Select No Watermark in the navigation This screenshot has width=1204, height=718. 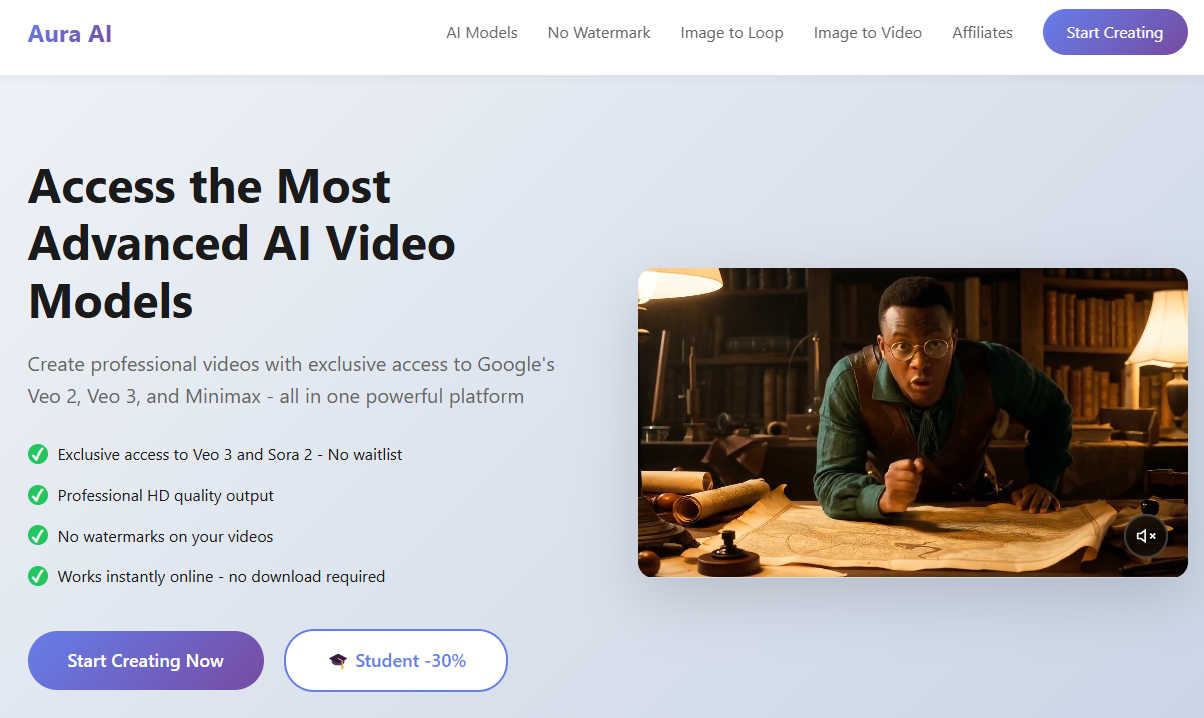[598, 32]
